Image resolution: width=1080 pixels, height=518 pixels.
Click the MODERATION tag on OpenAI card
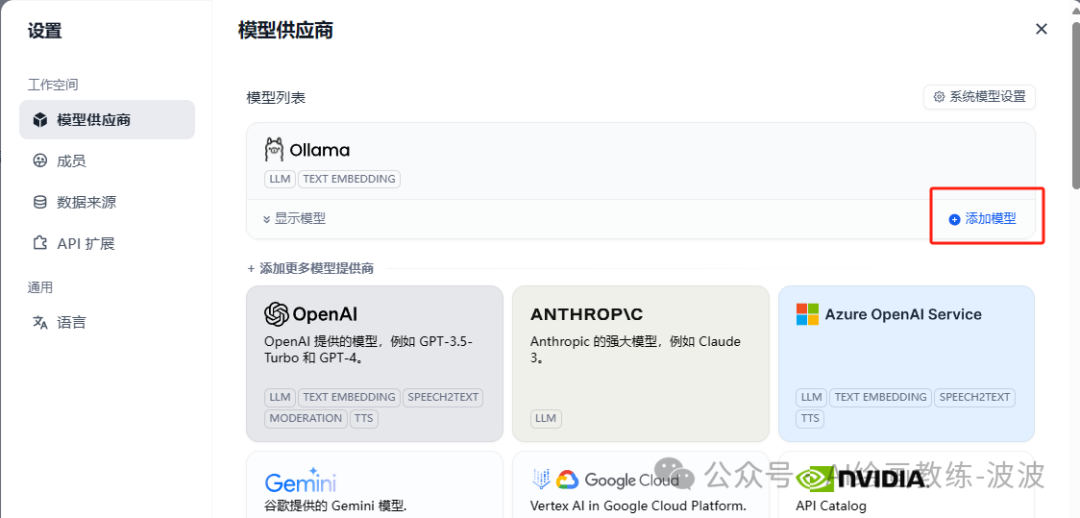(x=306, y=418)
